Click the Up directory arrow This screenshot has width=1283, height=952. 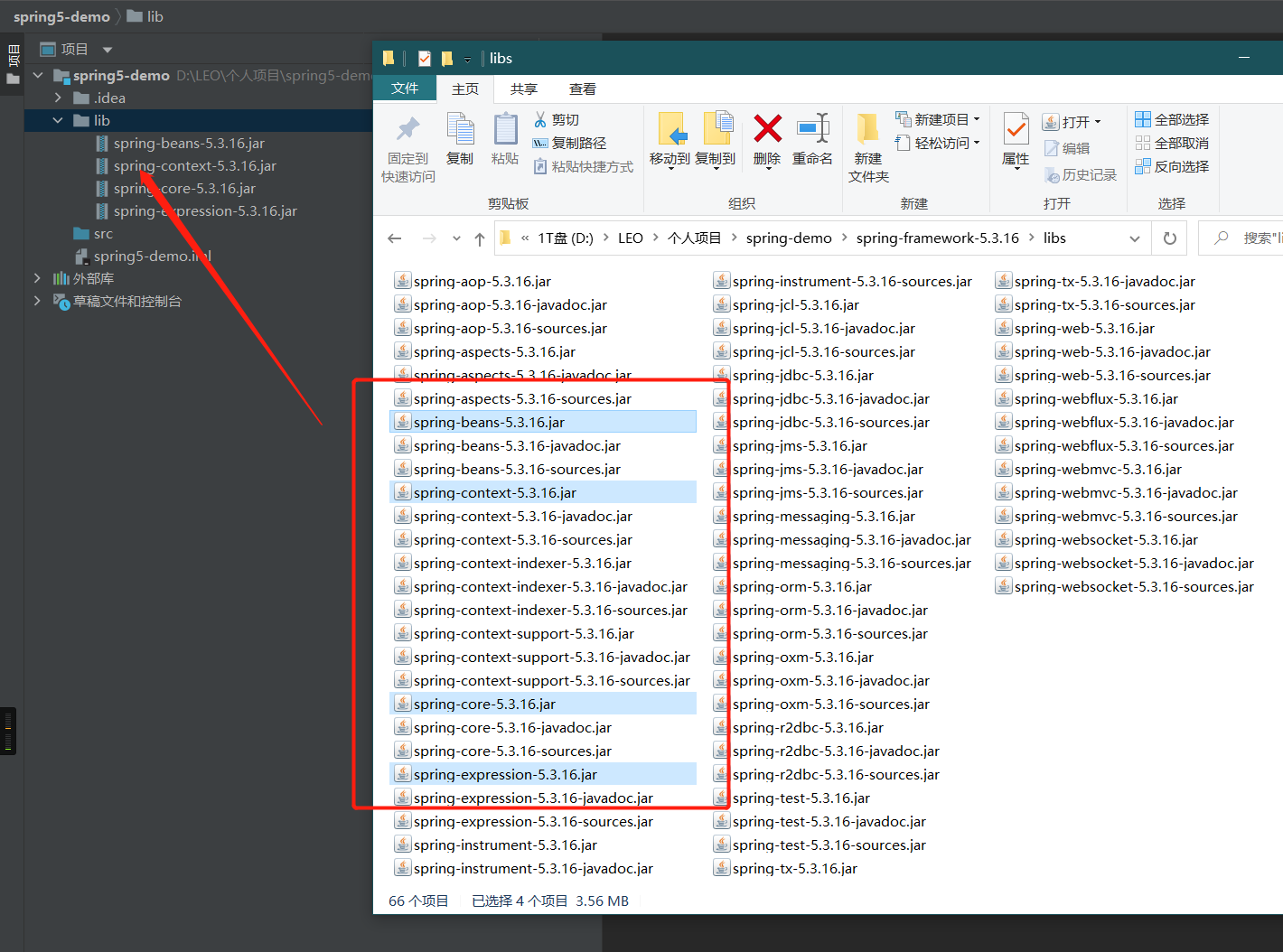point(480,238)
